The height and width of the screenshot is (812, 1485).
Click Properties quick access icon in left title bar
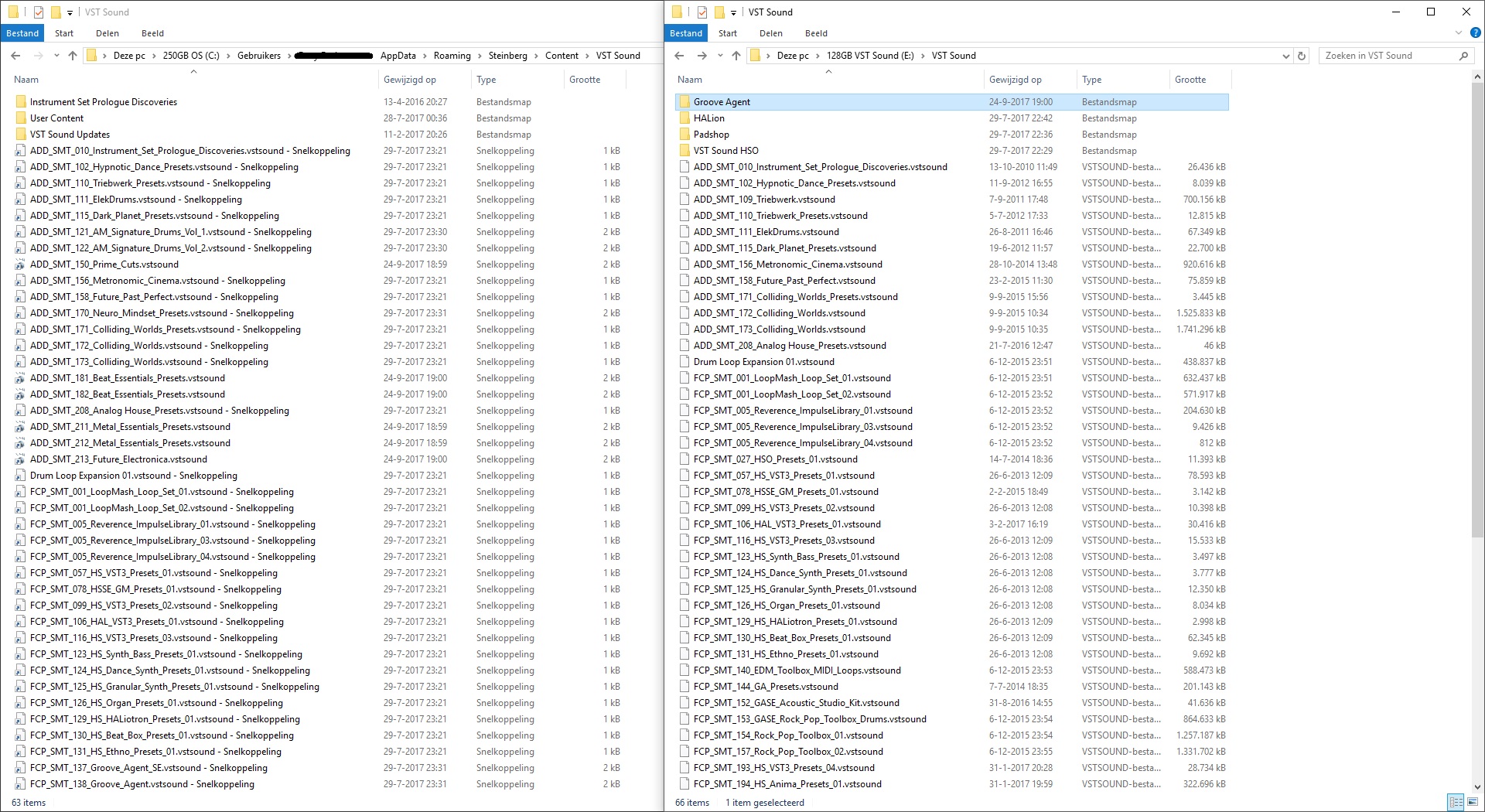(x=39, y=12)
